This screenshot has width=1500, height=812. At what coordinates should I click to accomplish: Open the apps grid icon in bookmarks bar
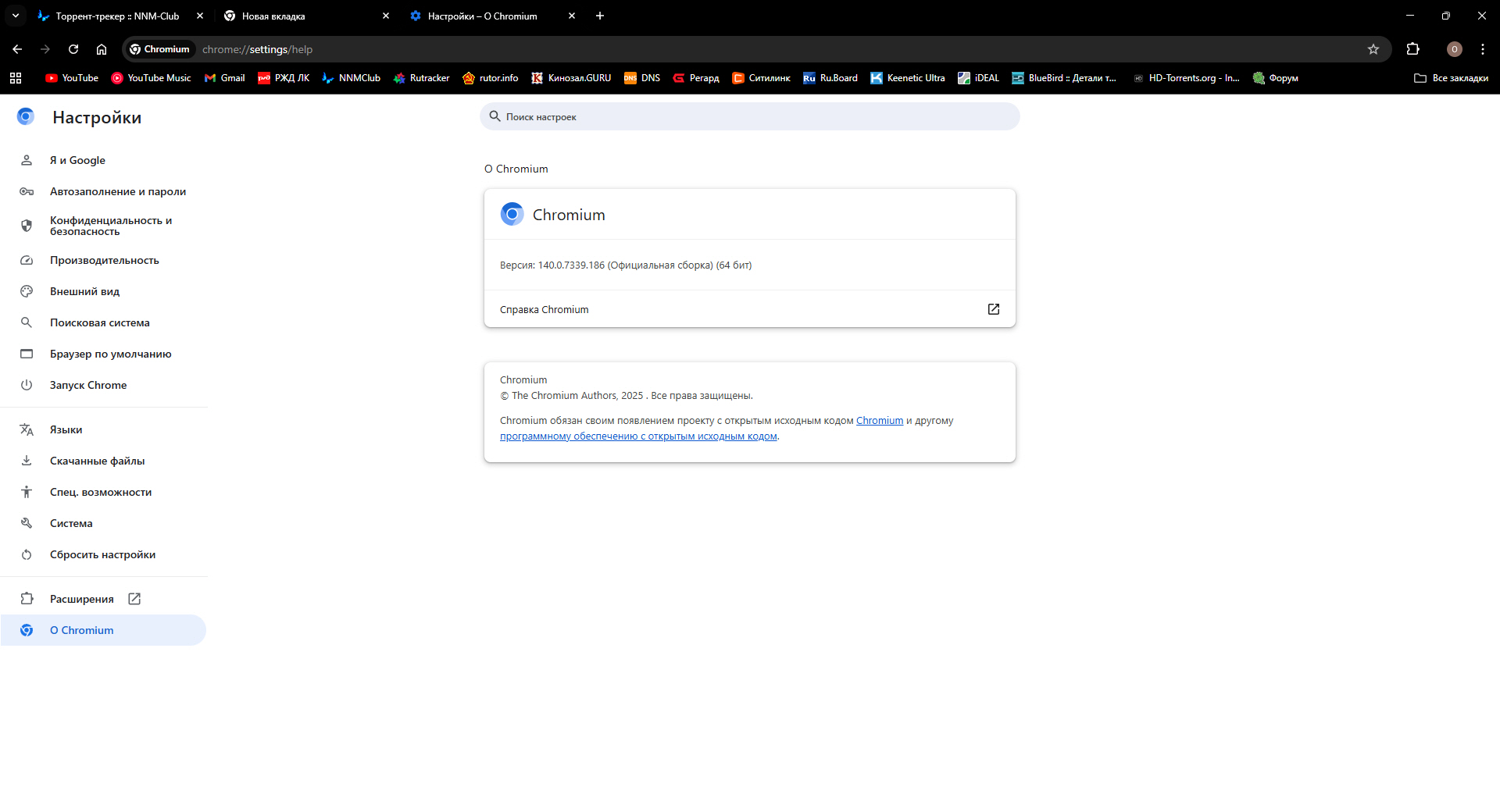click(16, 78)
